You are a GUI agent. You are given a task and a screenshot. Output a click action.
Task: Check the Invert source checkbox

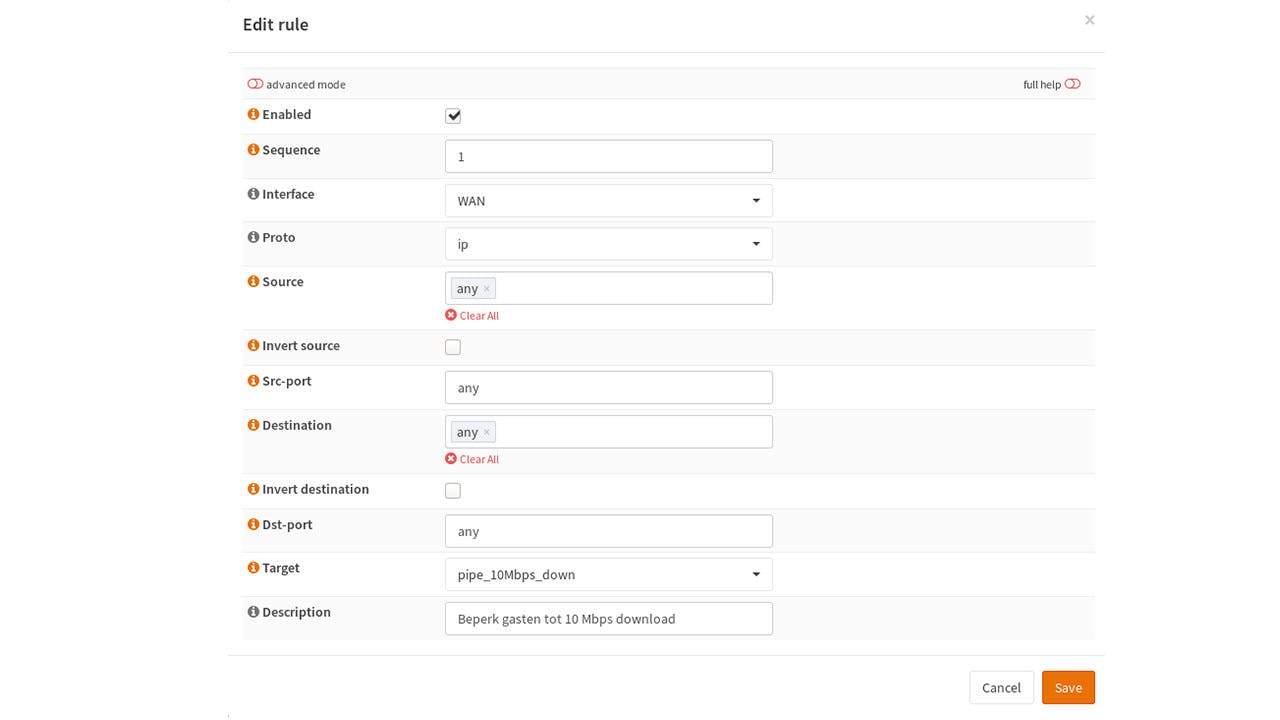tap(453, 347)
